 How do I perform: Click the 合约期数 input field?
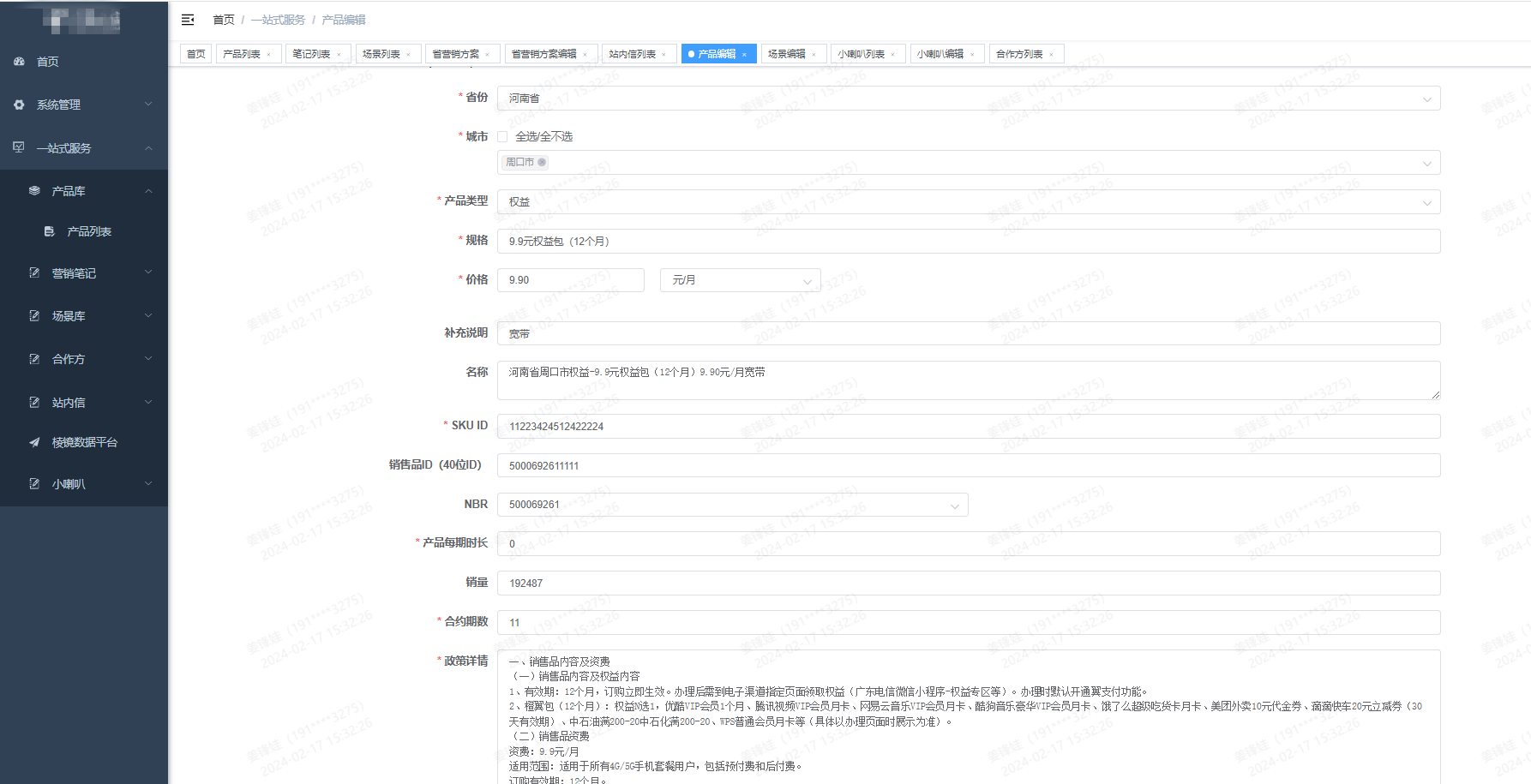point(969,623)
